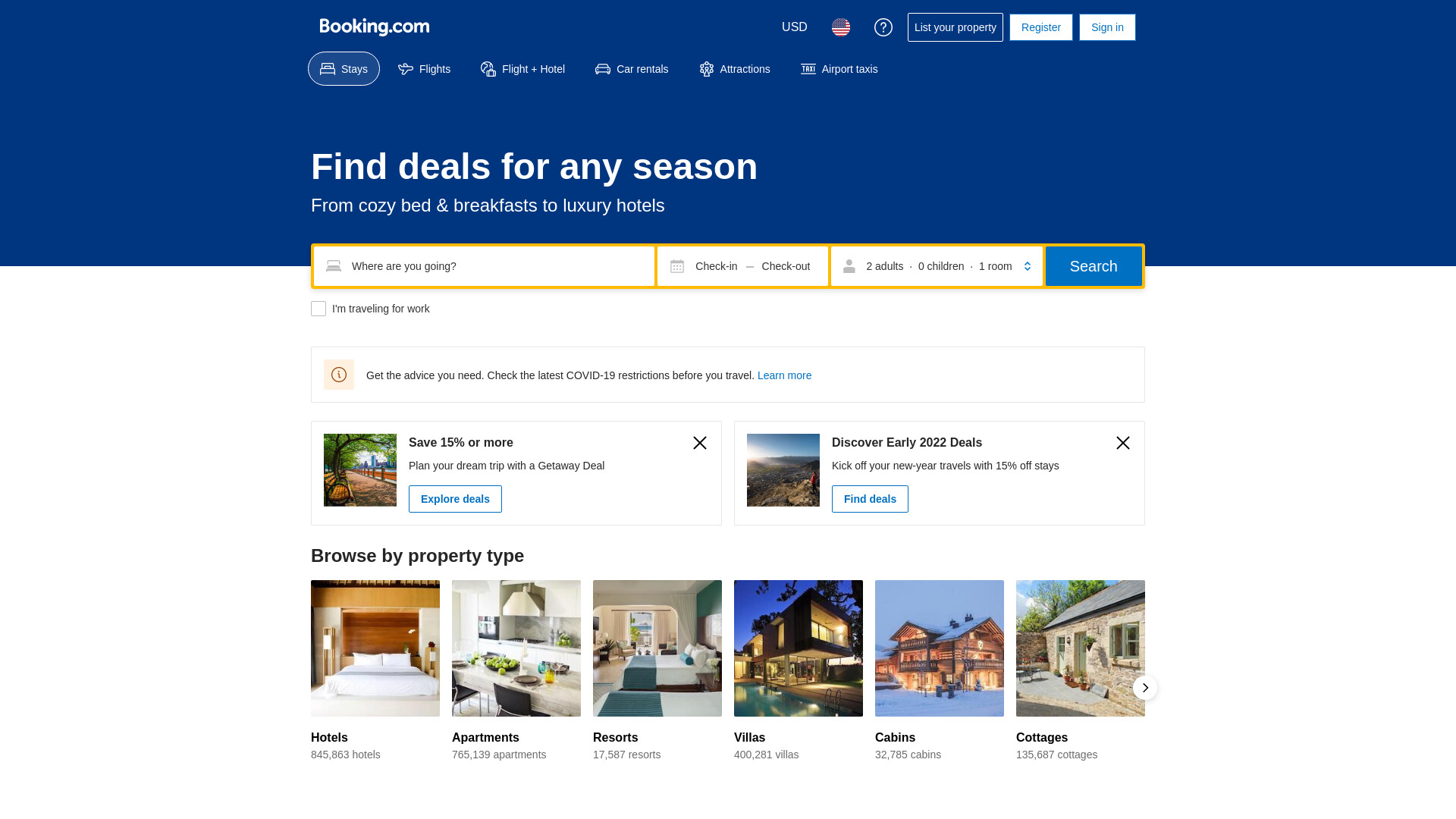Dismiss the Discover Early 2022 Deals card

(x=1123, y=443)
